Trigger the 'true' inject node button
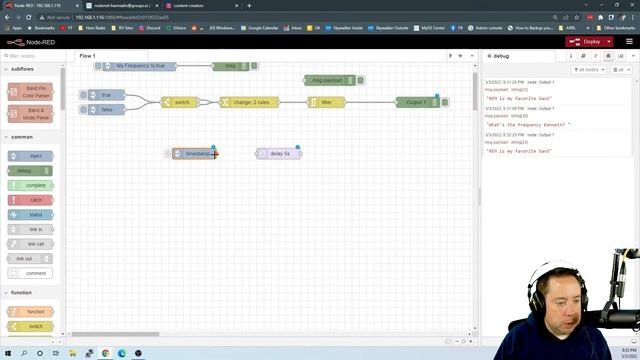This screenshot has height=360, width=640. (84, 95)
